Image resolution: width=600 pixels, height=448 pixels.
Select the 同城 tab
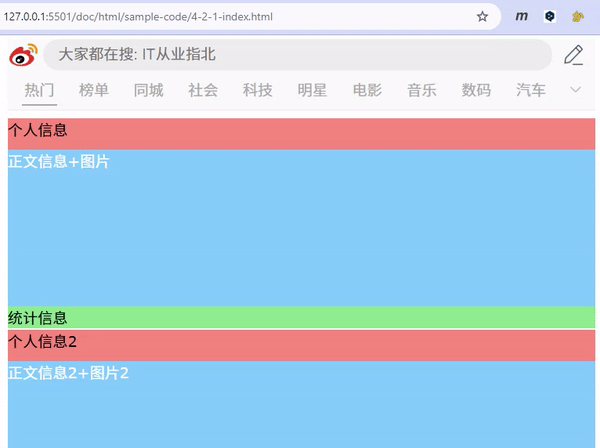click(x=149, y=90)
